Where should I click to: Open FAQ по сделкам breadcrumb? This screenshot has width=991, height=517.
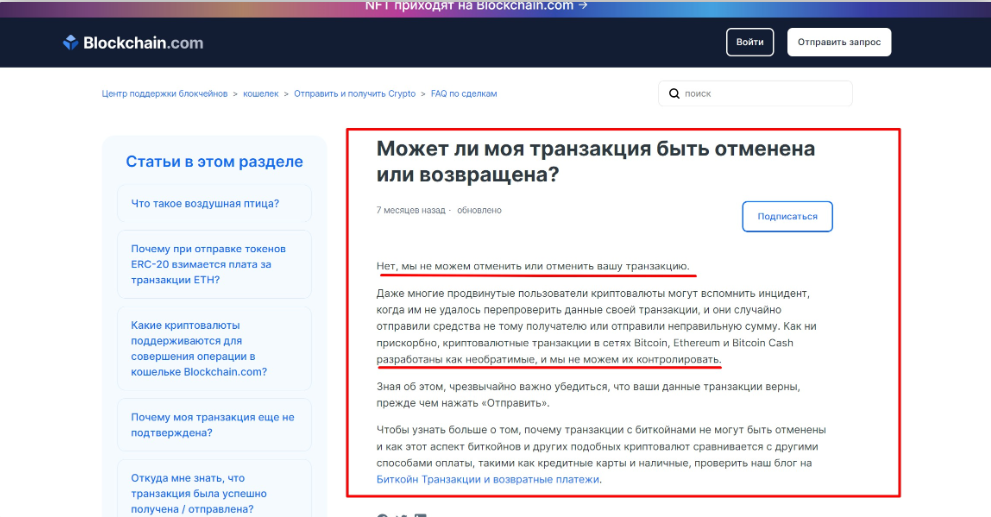click(464, 94)
